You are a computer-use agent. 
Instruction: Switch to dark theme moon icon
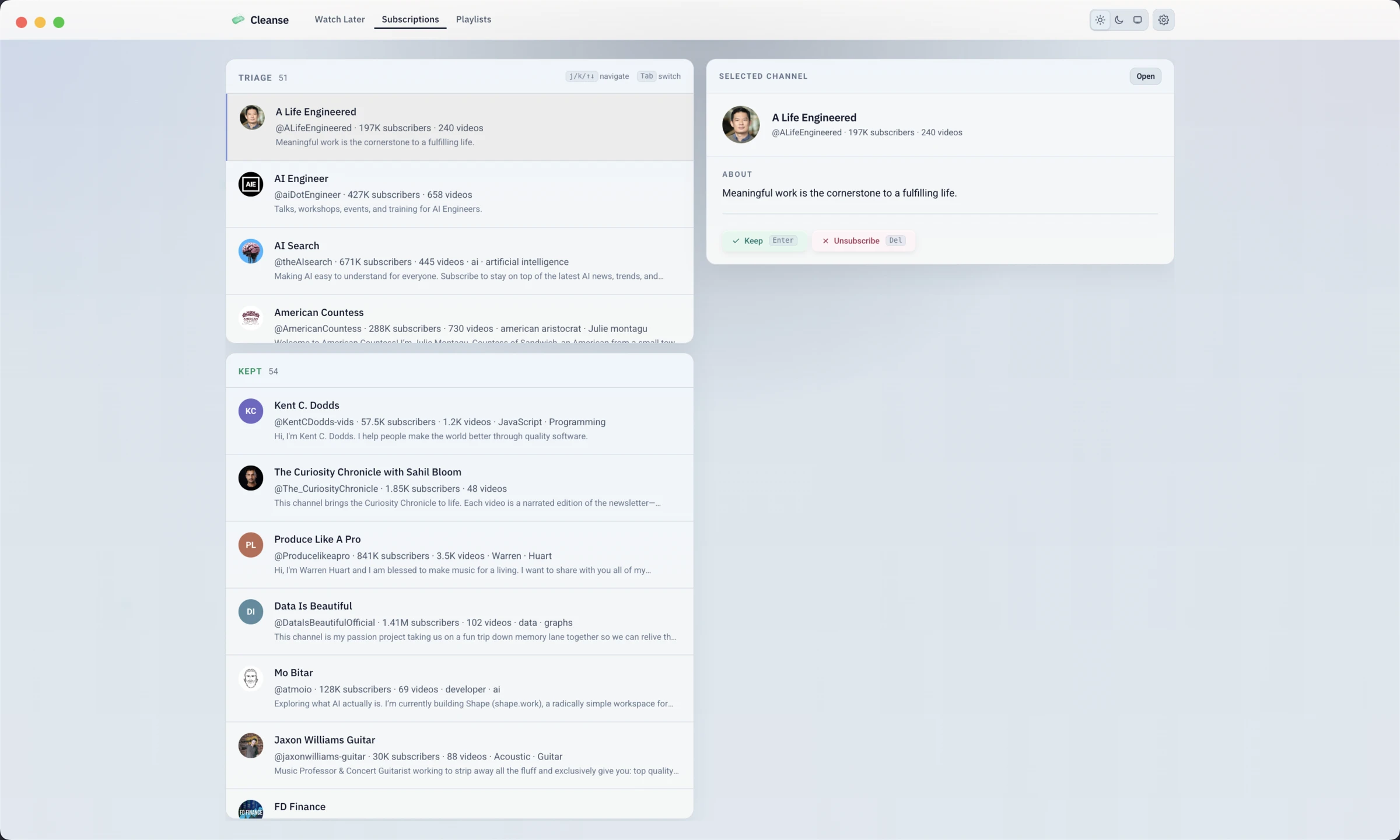pyautogui.click(x=1119, y=20)
